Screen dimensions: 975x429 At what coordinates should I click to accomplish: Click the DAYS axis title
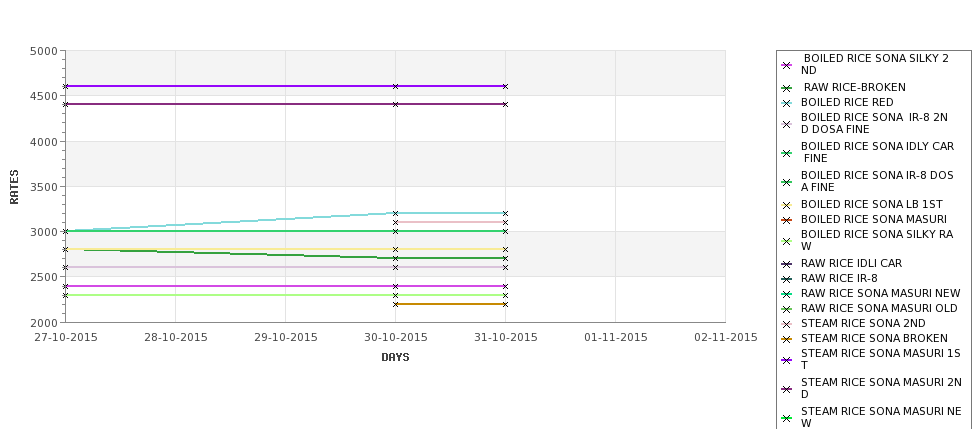pyautogui.click(x=395, y=358)
